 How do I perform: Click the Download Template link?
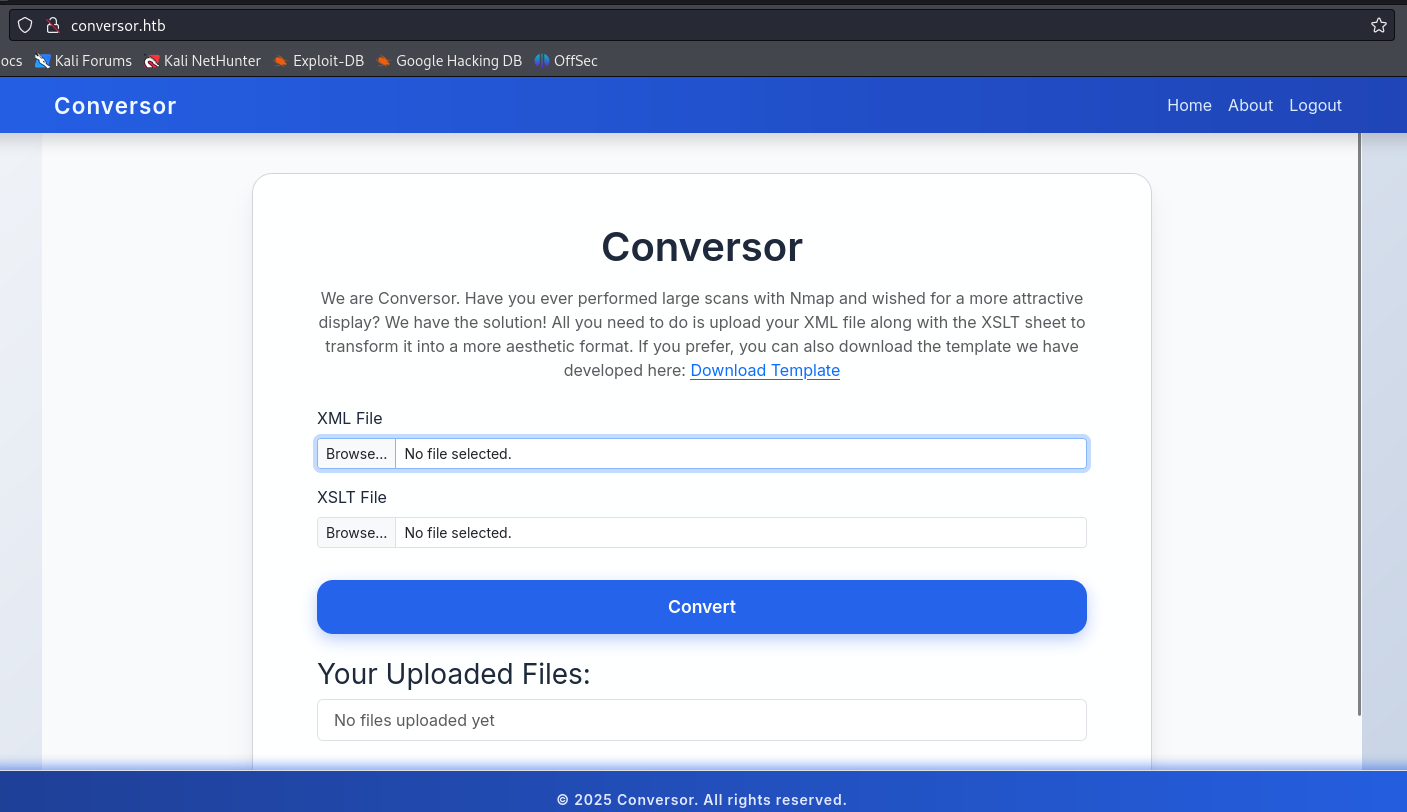[765, 371]
